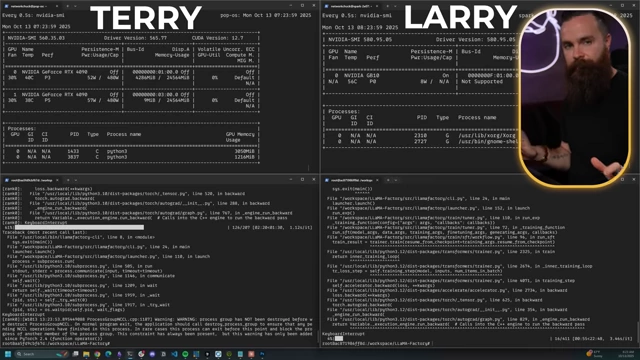Click the /usr/lib/xorg/Xorg process row
The height and width of the screenshot is (360, 640).
[x=420, y=135]
